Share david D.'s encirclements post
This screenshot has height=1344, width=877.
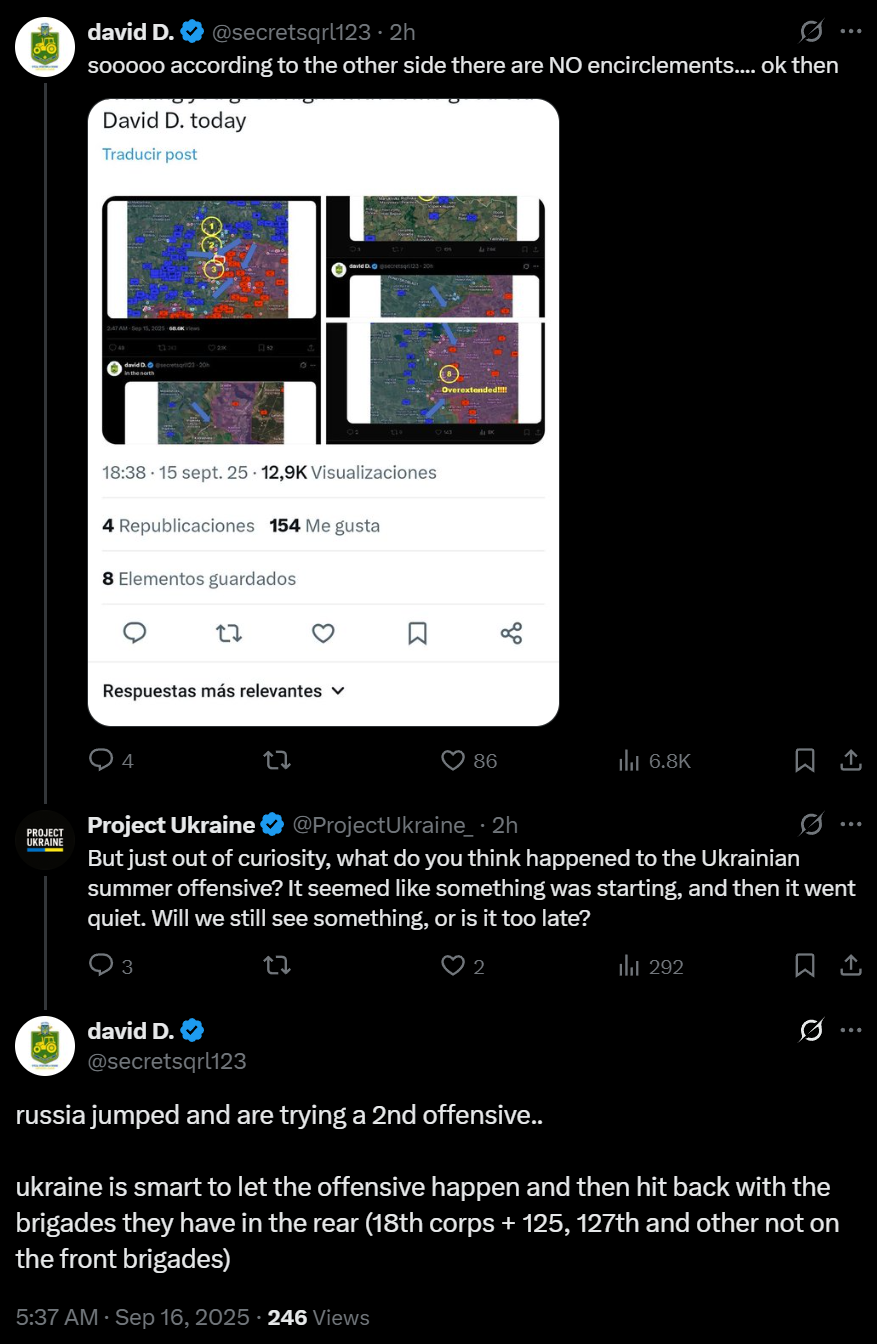tap(851, 761)
